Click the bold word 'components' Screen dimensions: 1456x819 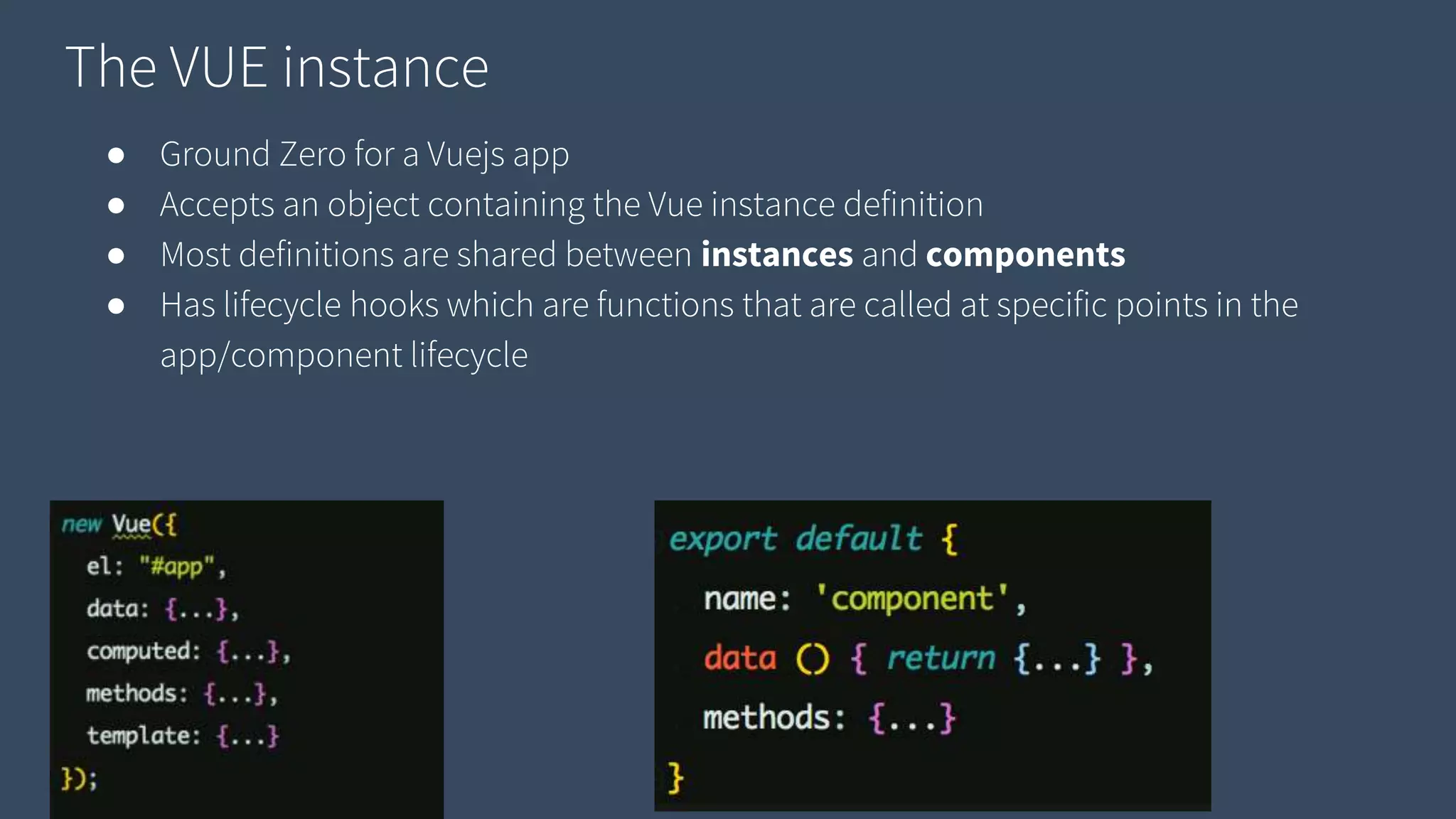click(x=1025, y=255)
